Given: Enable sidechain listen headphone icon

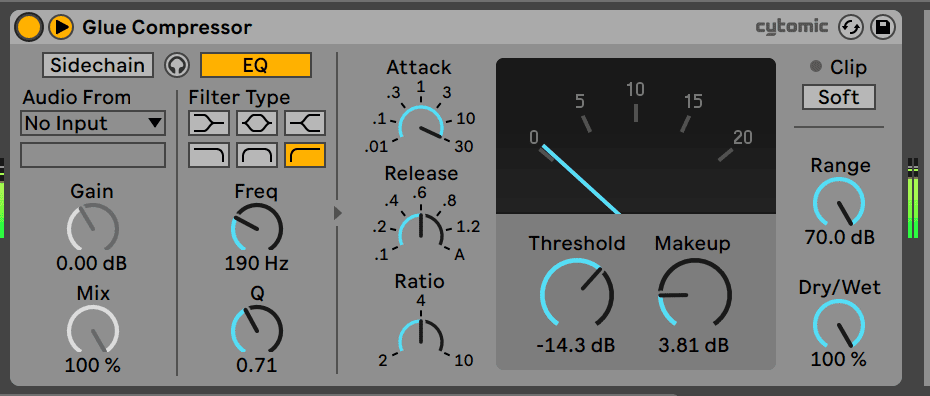Looking at the screenshot, I should [x=176, y=65].
